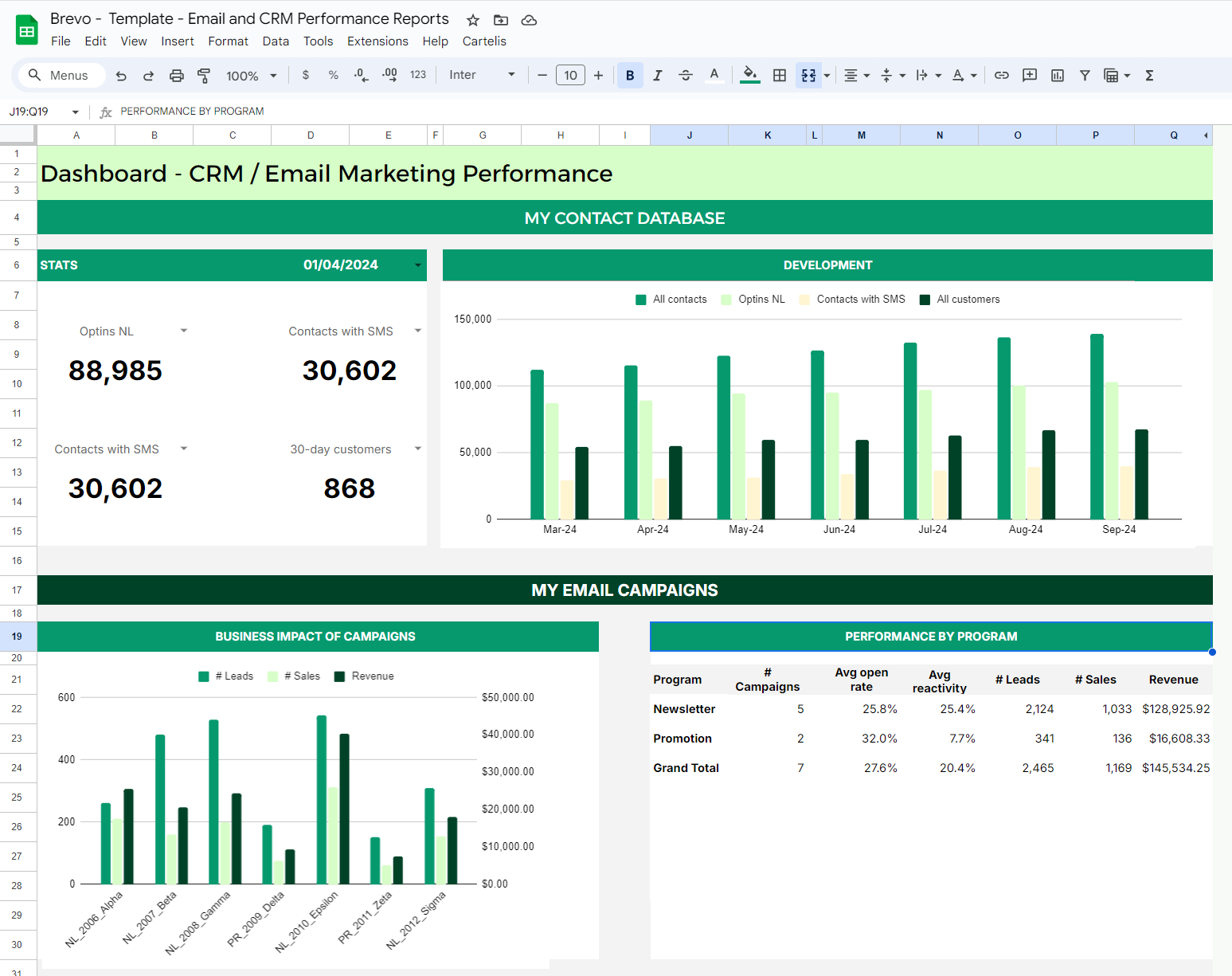Open the 01/04/2024 date dropdown

click(x=418, y=265)
